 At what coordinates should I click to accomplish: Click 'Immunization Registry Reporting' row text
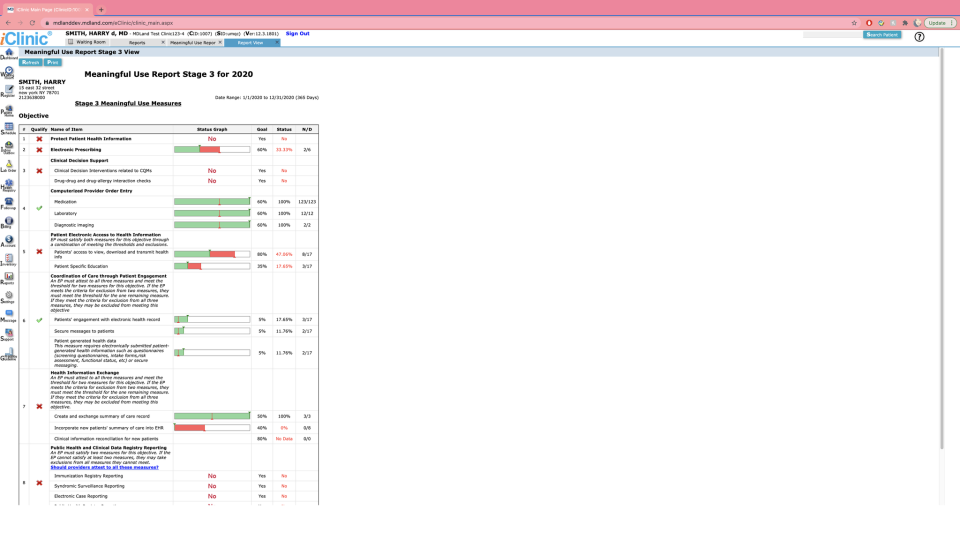tap(88, 476)
